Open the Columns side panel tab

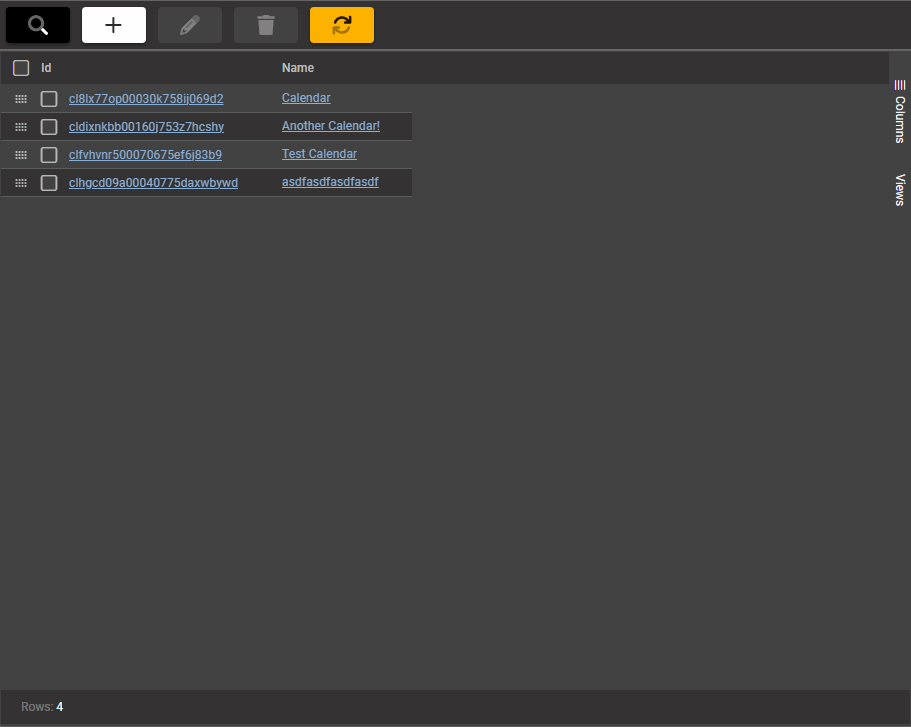899,111
